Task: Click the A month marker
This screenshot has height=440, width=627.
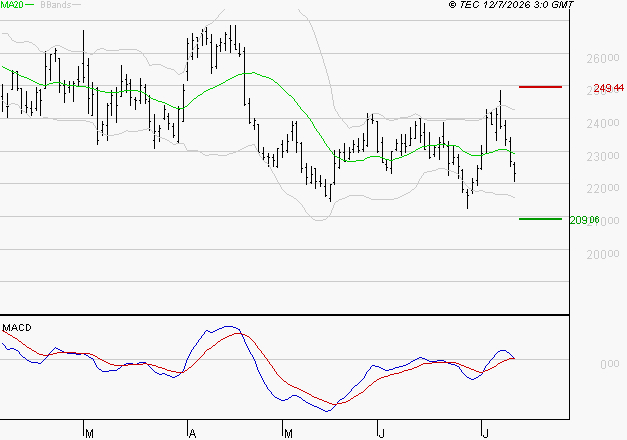Action: pyautogui.click(x=192, y=434)
